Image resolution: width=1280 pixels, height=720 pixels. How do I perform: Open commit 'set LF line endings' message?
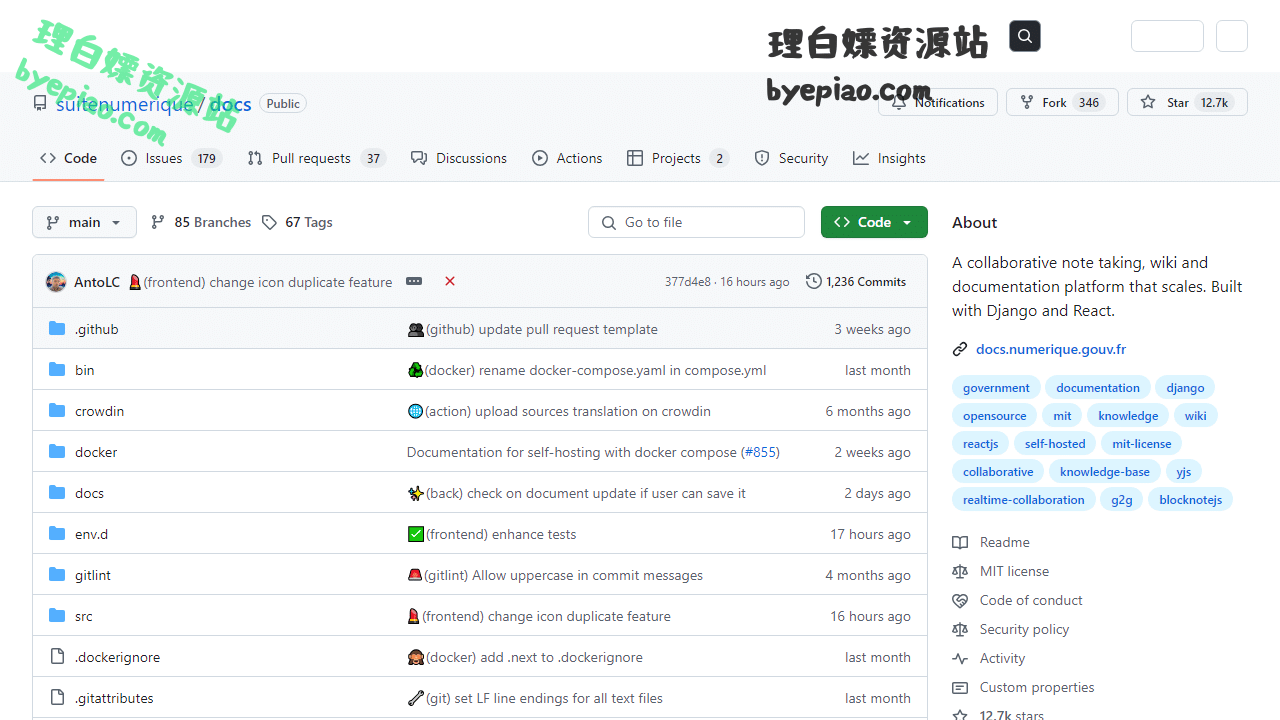535,698
